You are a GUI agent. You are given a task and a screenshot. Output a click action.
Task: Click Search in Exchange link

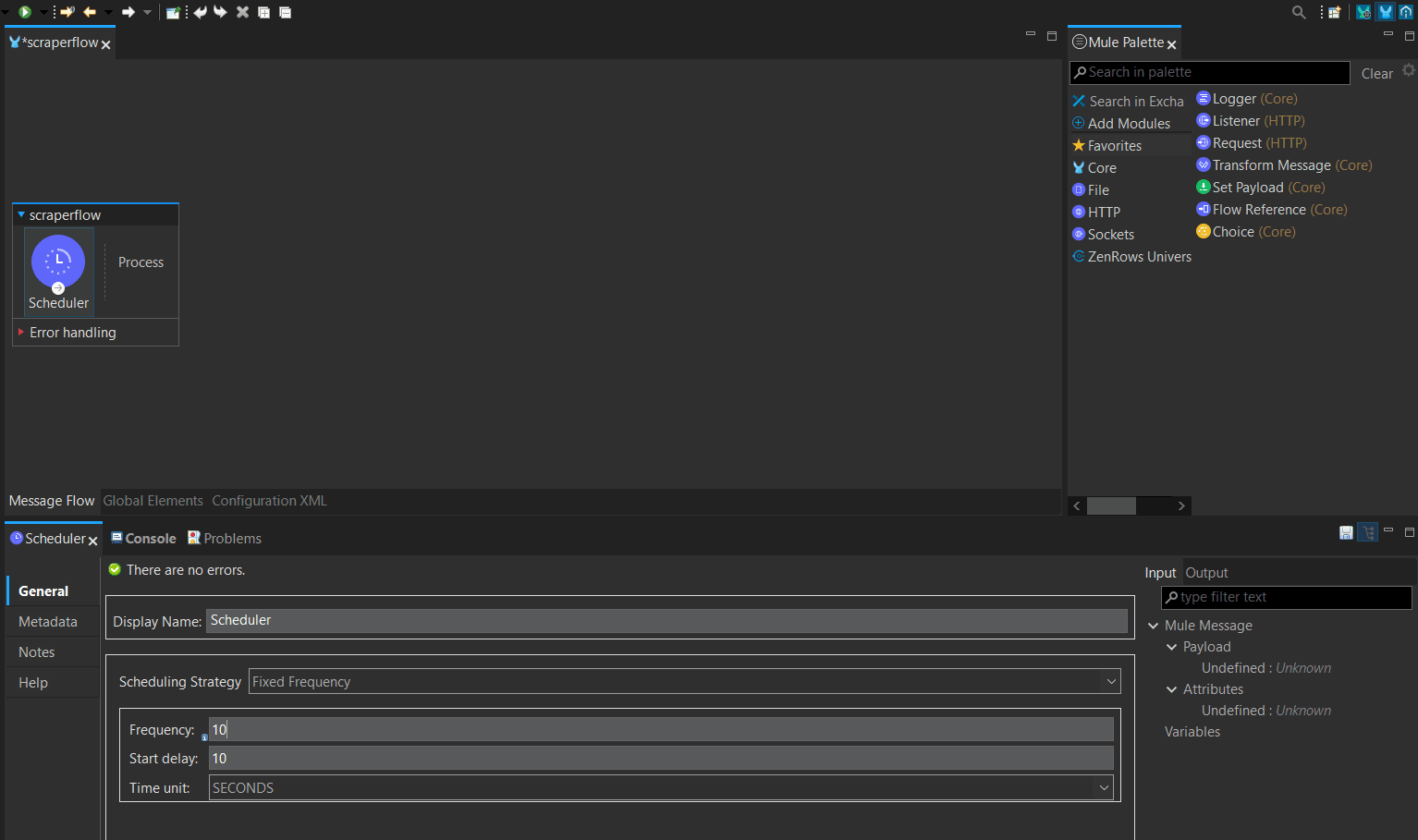pyautogui.click(x=1129, y=102)
